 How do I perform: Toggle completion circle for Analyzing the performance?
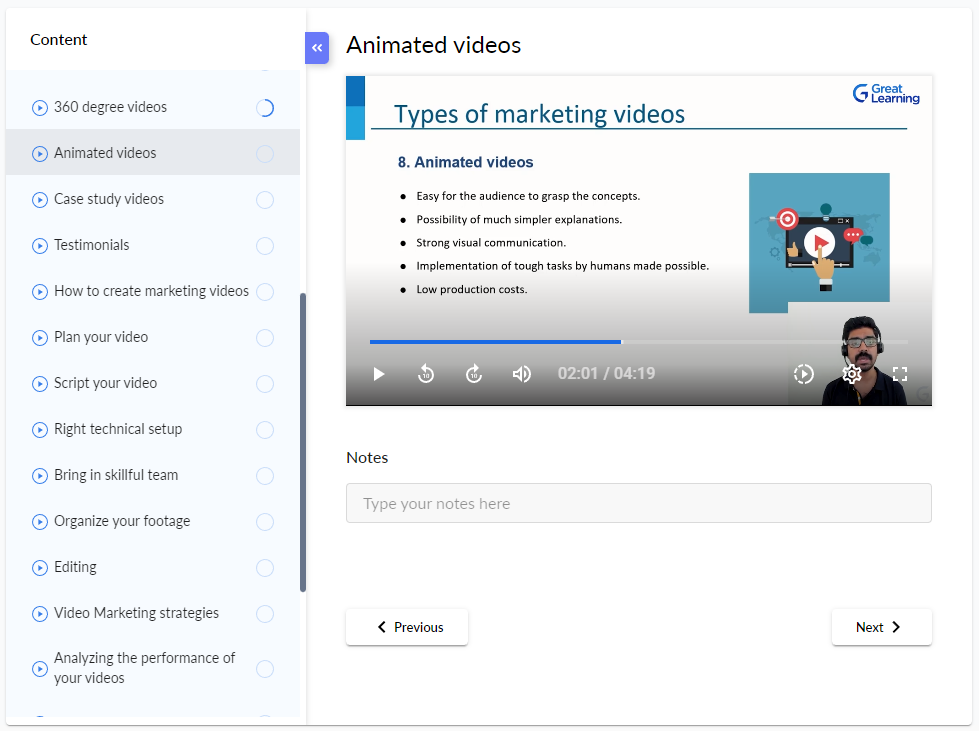[x=265, y=669]
